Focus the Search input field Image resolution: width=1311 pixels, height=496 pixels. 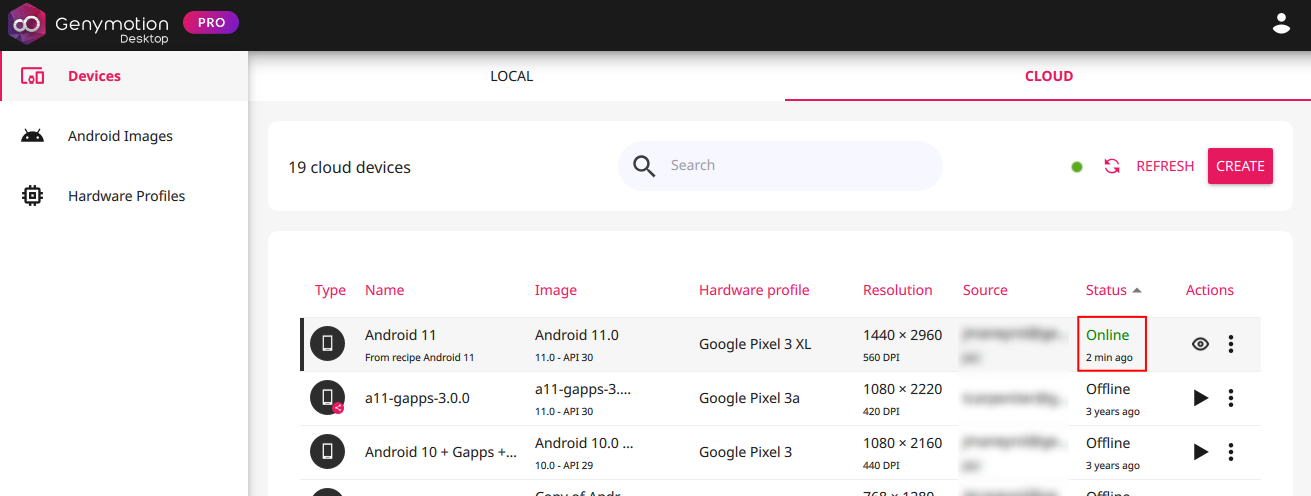point(780,166)
